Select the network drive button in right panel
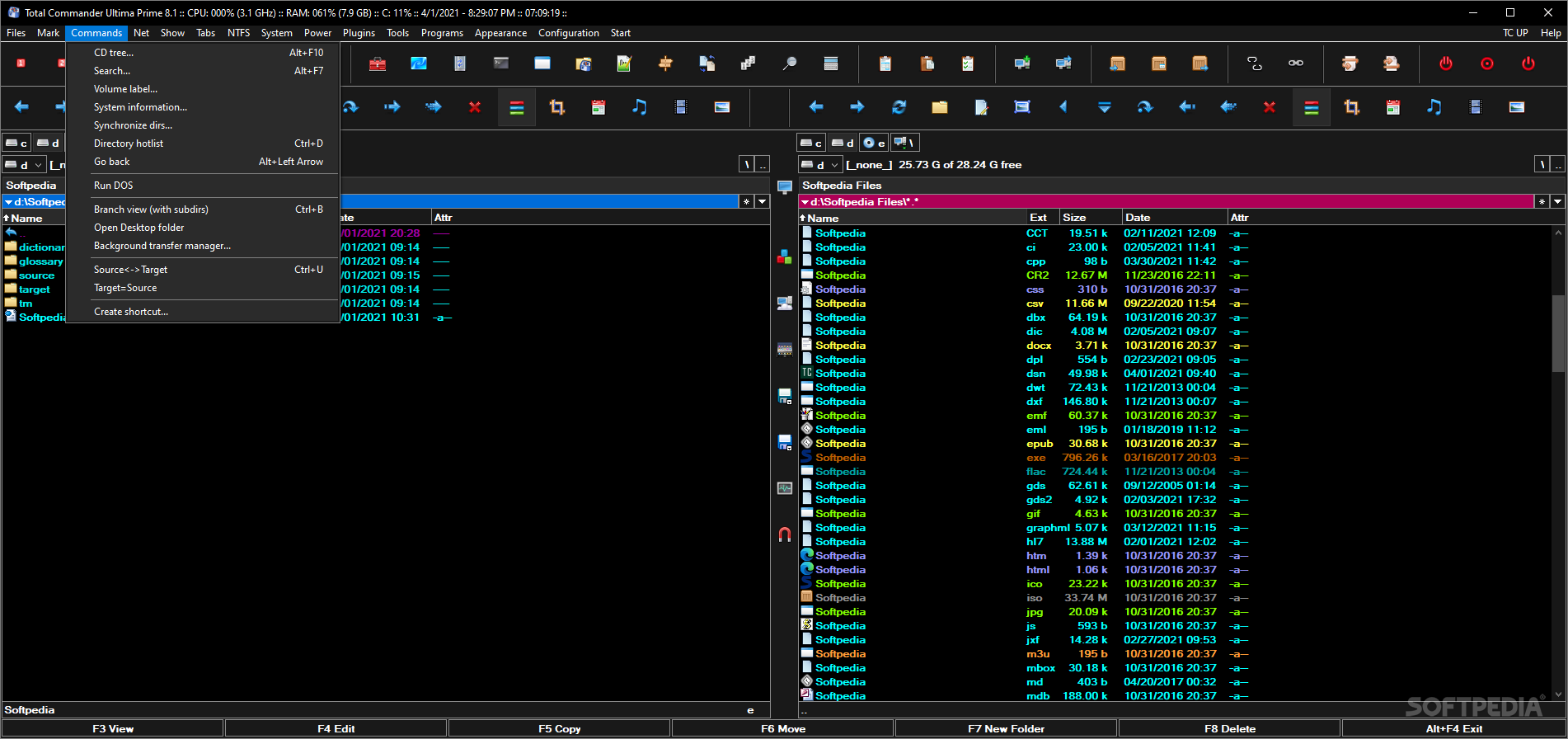Viewport: 1568px width, 739px height. pos(905,143)
